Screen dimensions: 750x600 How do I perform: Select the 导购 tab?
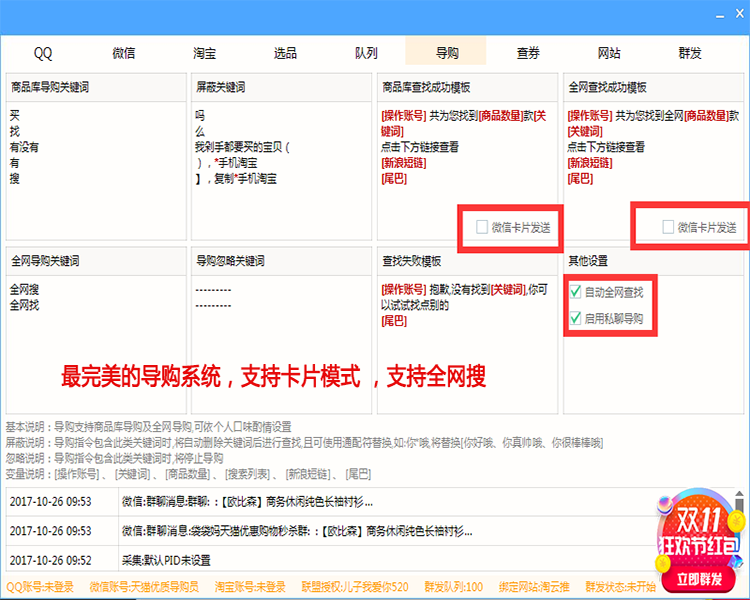click(446, 51)
